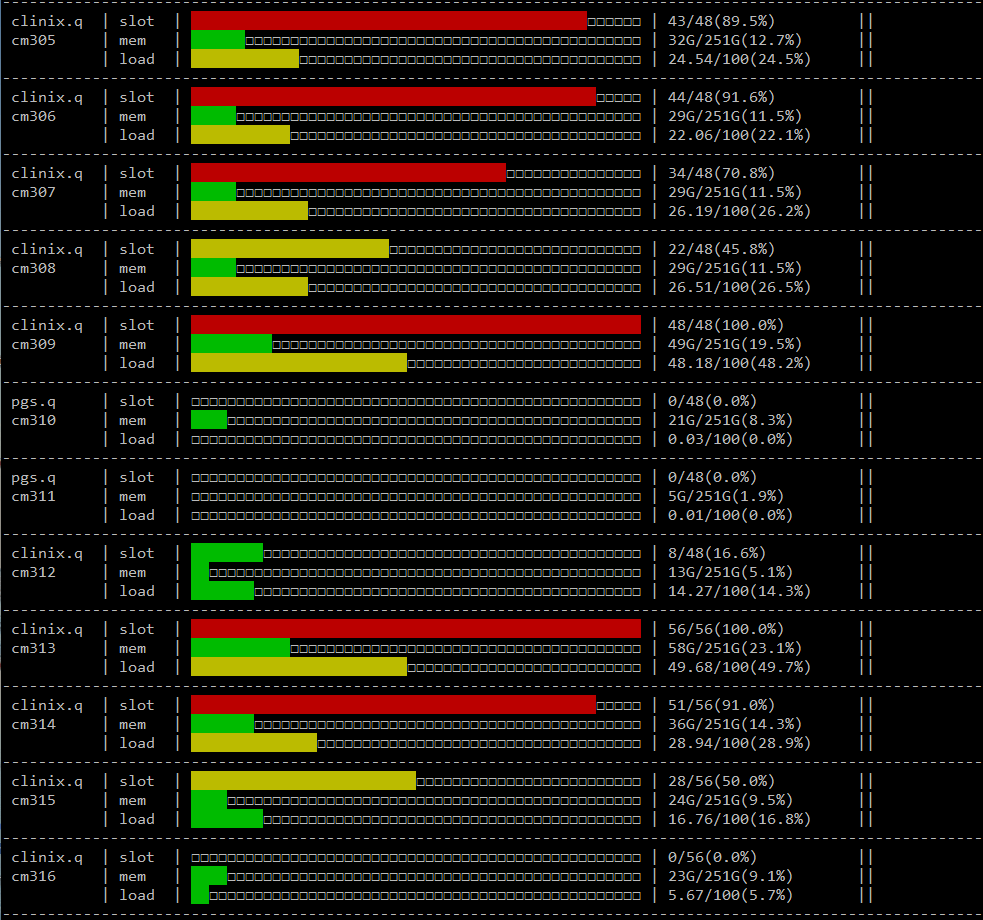Click the load label of cm312

[137, 591]
